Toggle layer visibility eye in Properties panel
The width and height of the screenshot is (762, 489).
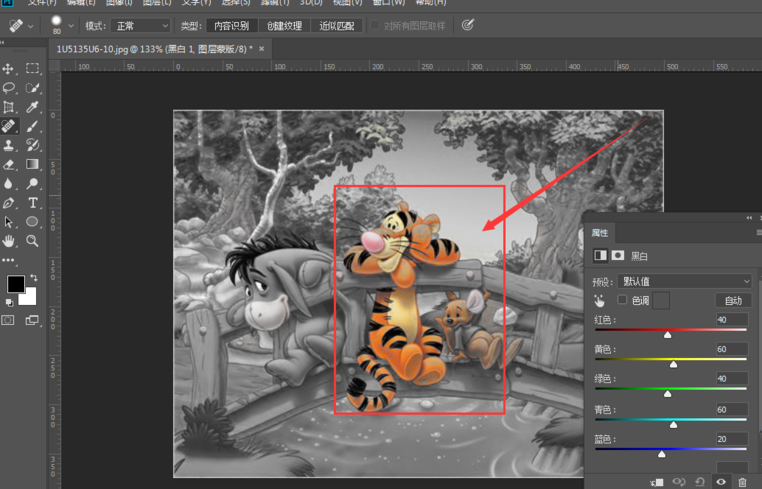pos(721,482)
